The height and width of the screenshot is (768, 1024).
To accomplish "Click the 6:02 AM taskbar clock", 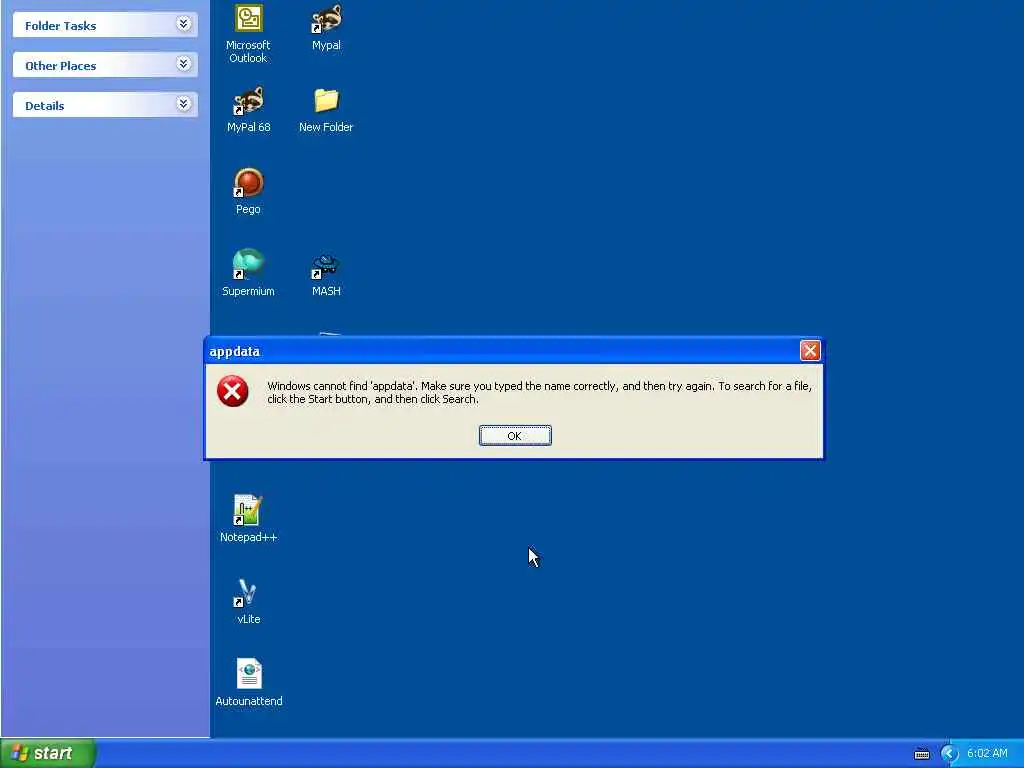I will (987, 754).
